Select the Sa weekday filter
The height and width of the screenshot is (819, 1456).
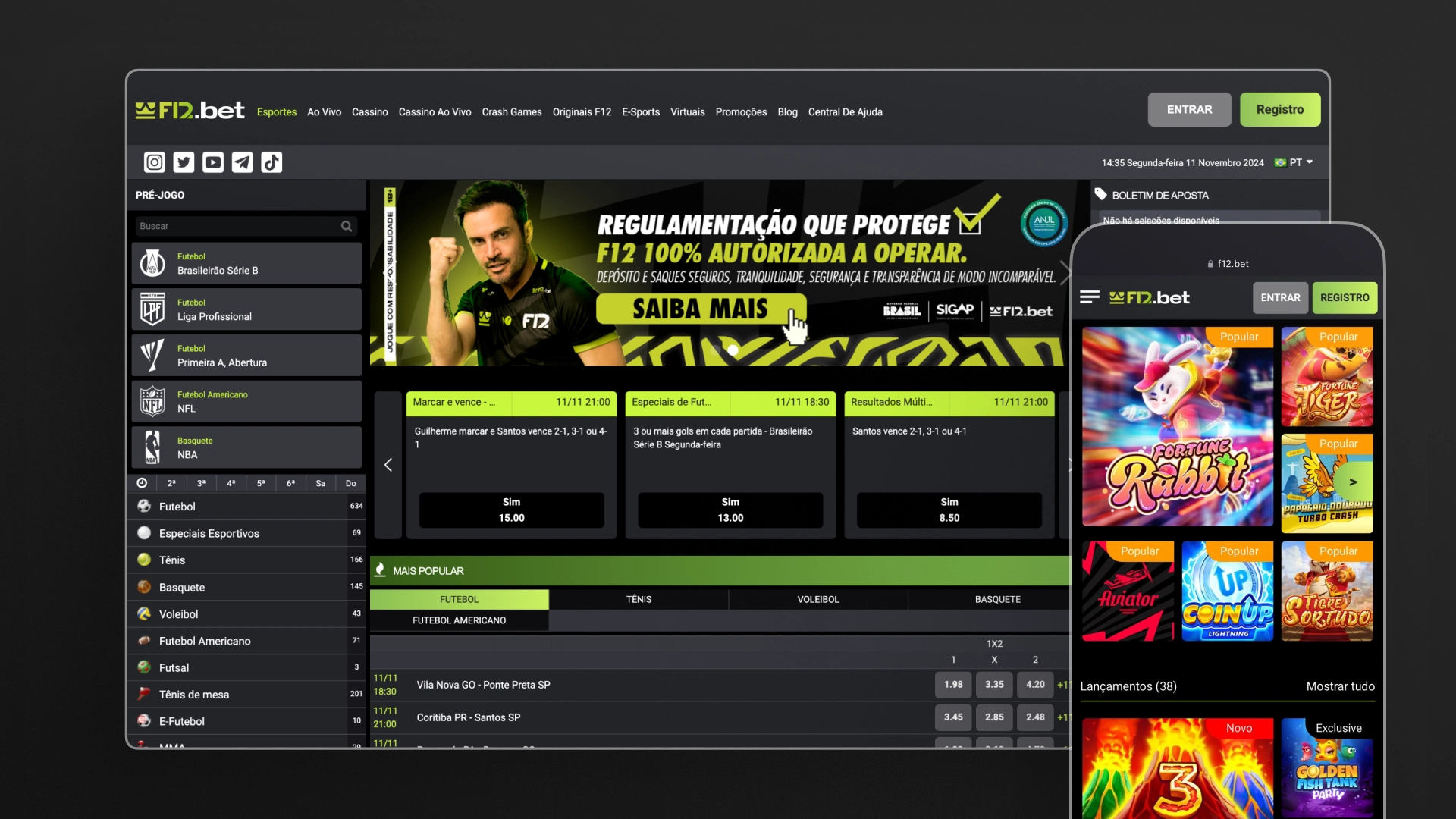321,483
